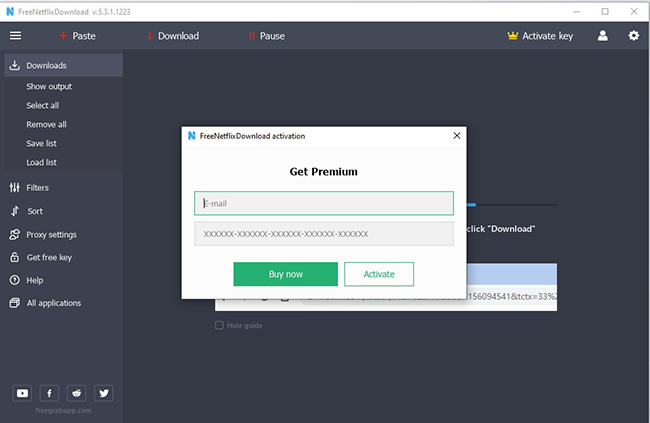The width and height of the screenshot is (650, 423).
Task: Click the Twitter social icon
Action: click(x=104, y=393)
